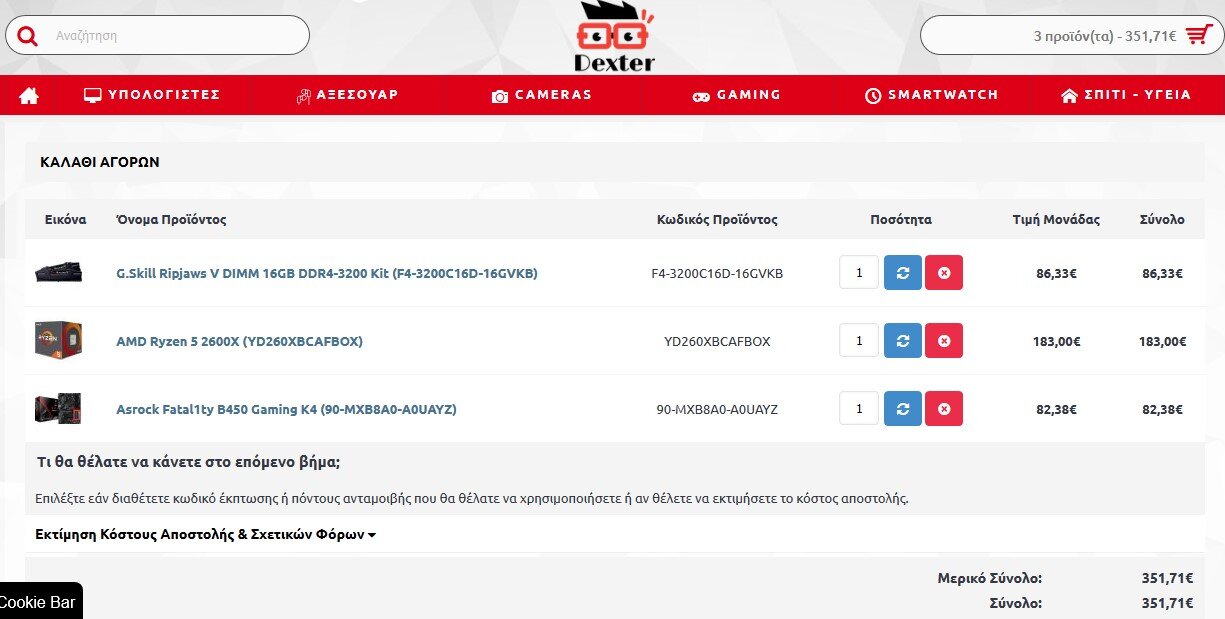Click the Κωδικός Προϊόντος column header
Screen dimensions: 1225x619
pos(717,219)
